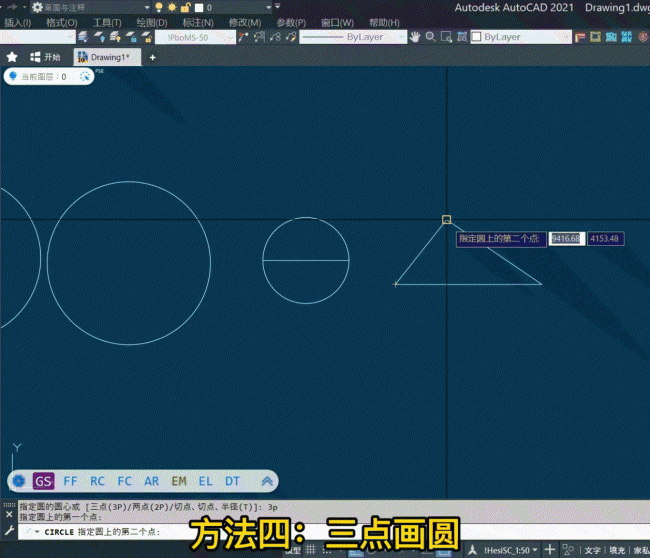The width and height of the screenshot is (650, 558).
Task: Select the GS shortcut button
Action: 43,481
